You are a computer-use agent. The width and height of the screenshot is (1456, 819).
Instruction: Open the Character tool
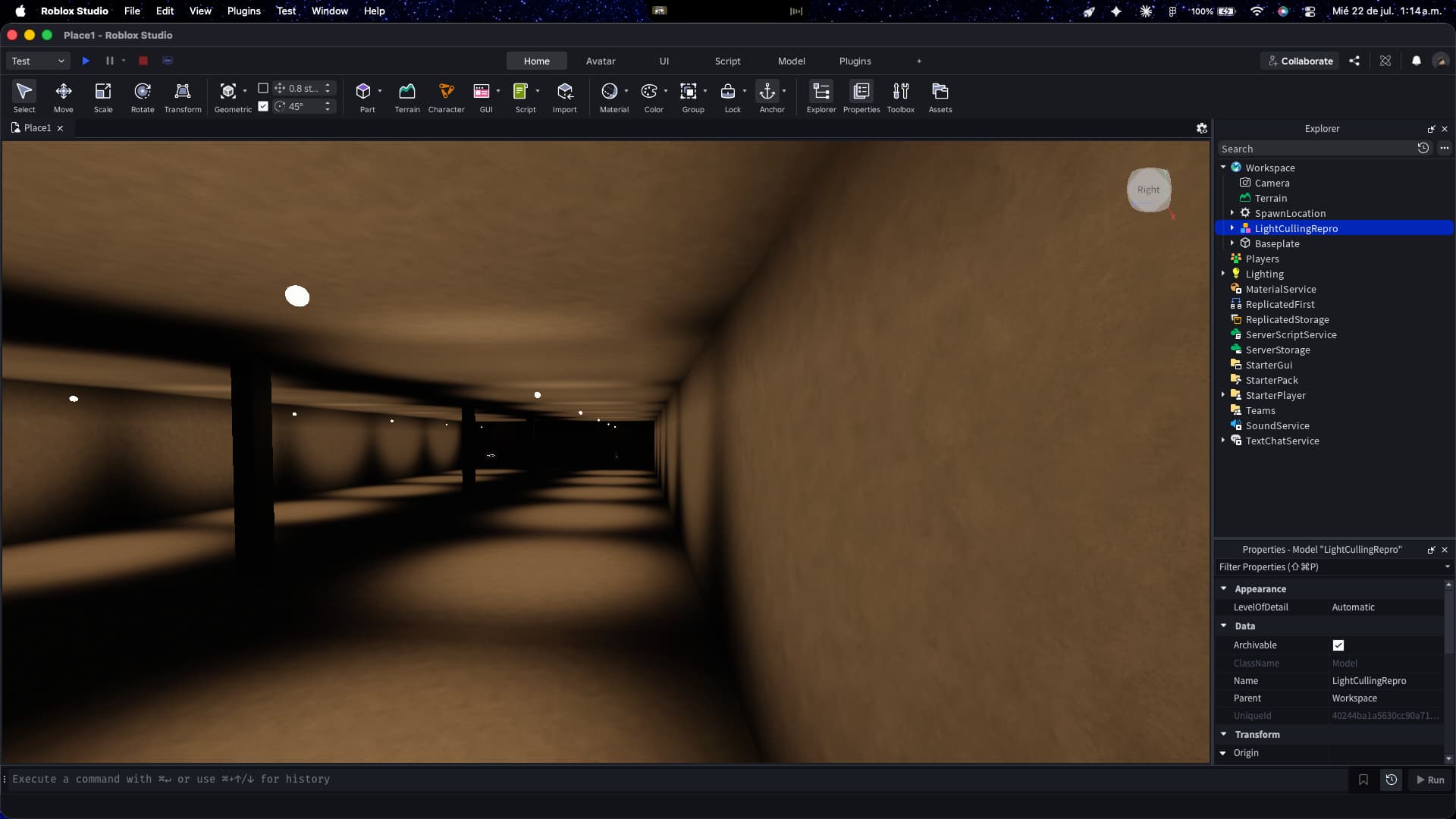coord(447,97)
